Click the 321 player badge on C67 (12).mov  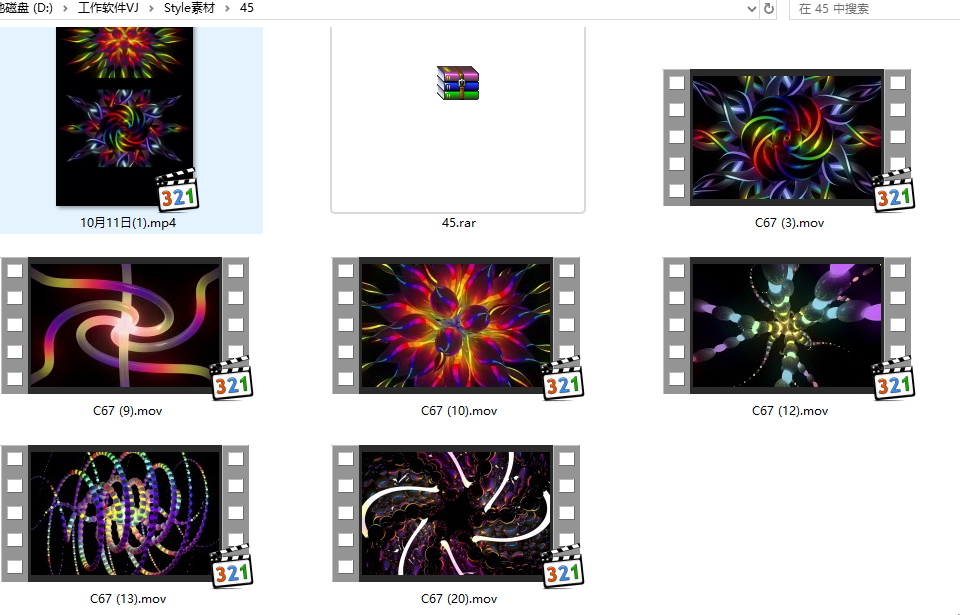(x=893, y=378)
